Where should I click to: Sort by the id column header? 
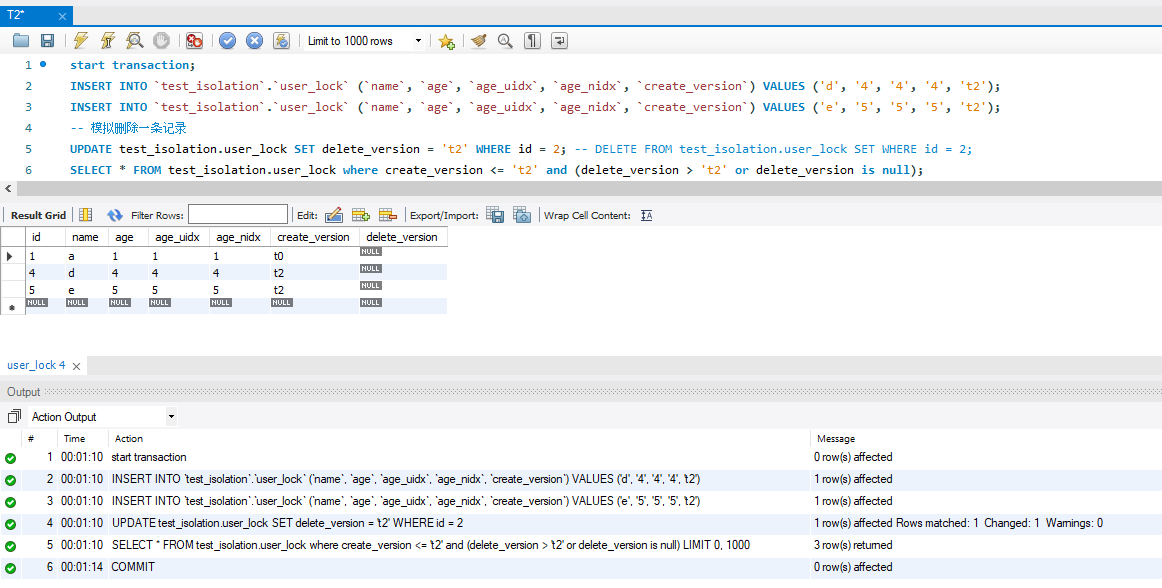(45, 237)
